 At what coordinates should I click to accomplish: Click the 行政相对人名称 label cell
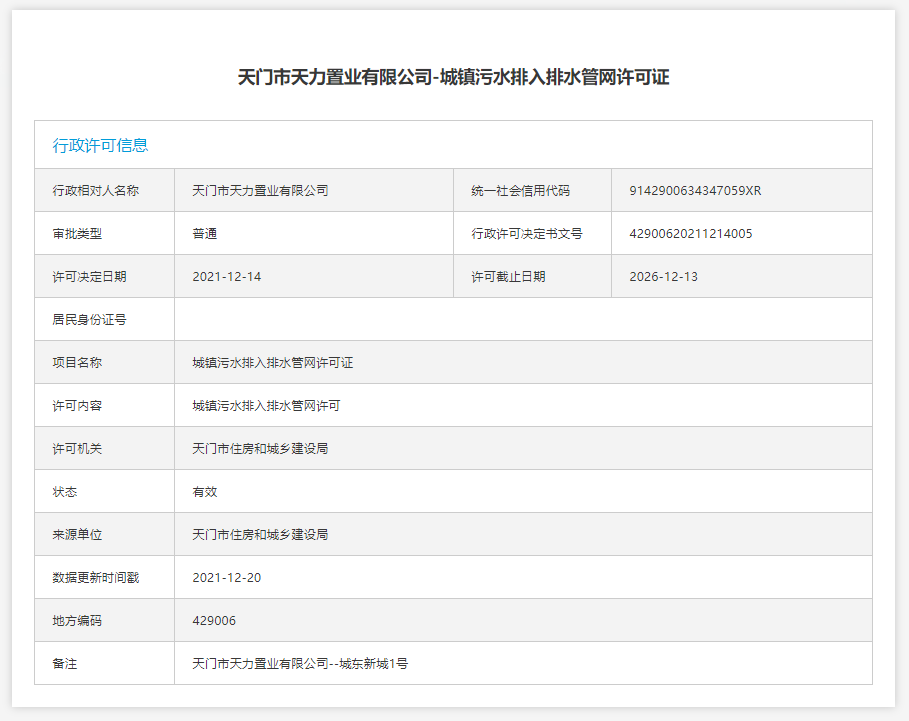95,190
